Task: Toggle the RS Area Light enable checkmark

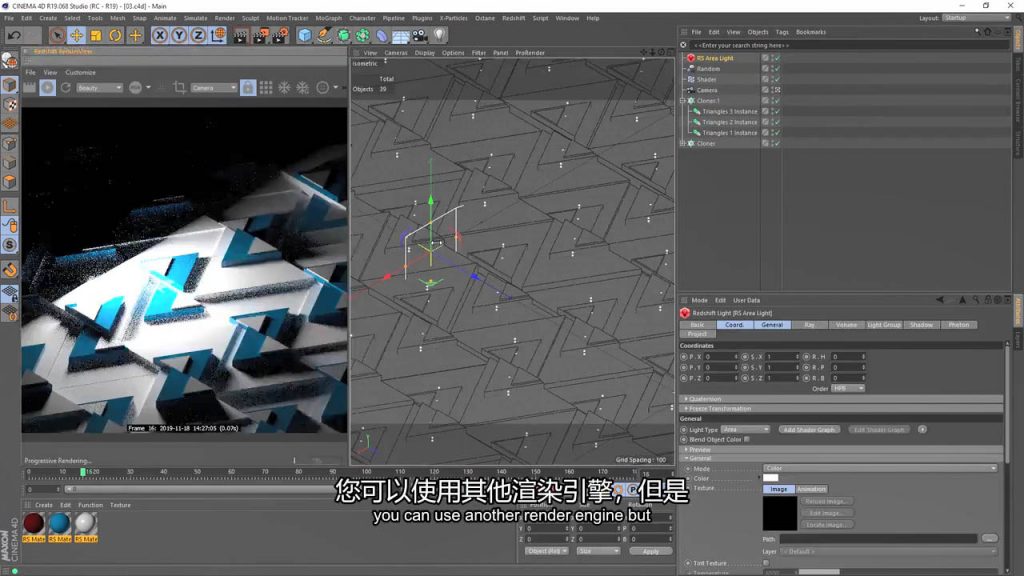Action: pyautogui.click(x=777, y=58)
